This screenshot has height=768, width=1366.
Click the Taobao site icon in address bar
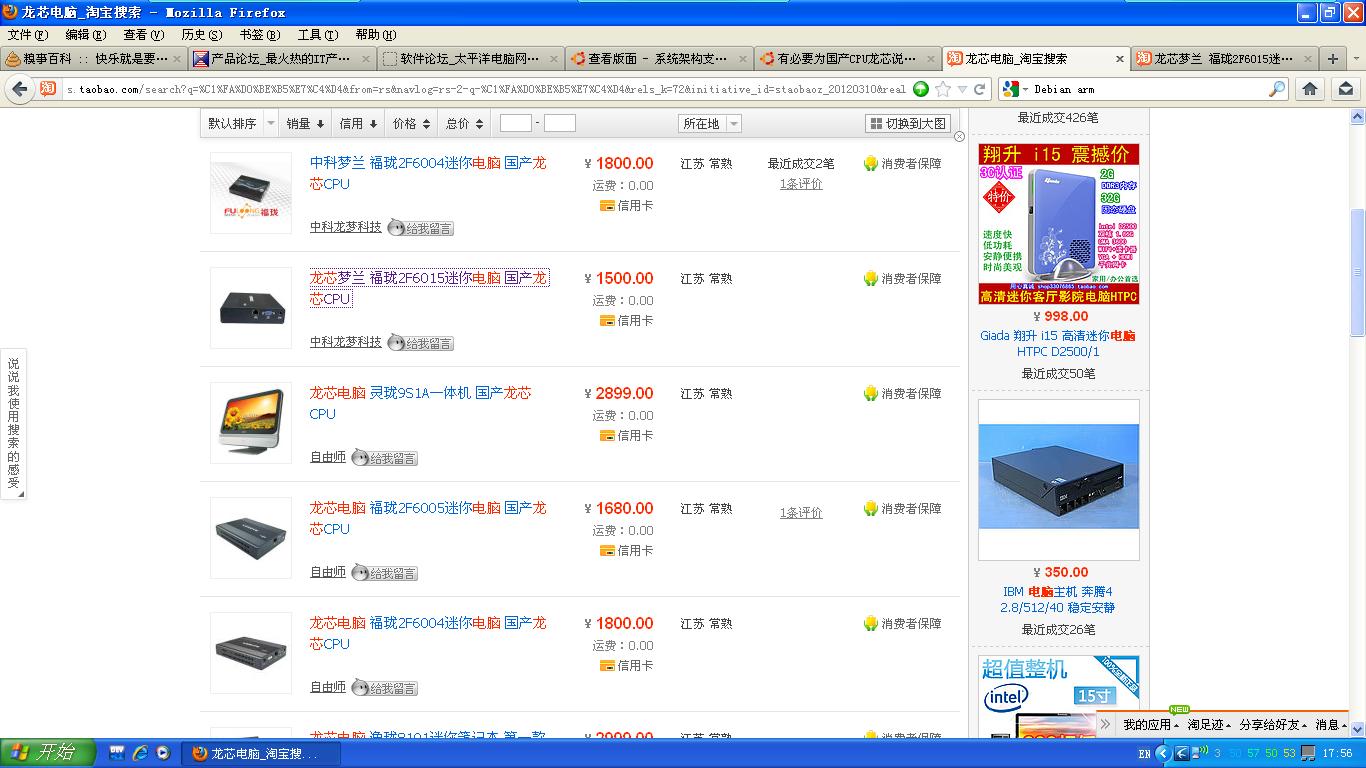point(48,89)
